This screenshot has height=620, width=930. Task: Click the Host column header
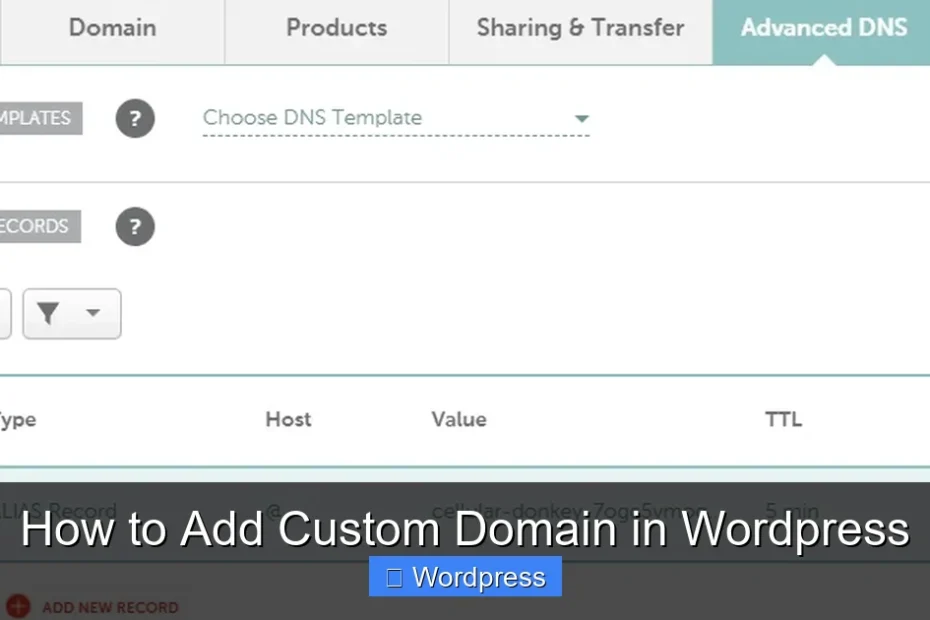pos(288,419)
